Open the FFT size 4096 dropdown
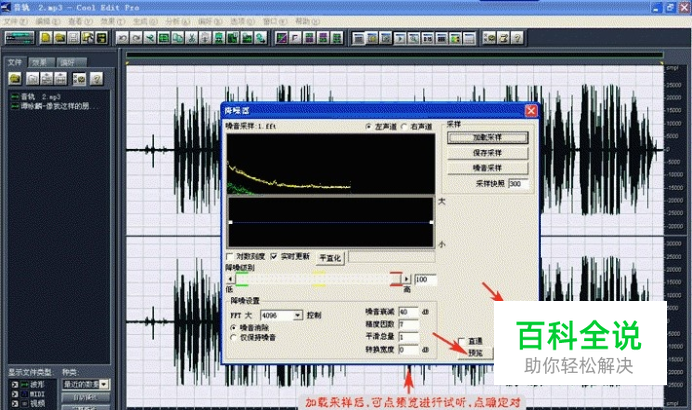 [298, 315]
